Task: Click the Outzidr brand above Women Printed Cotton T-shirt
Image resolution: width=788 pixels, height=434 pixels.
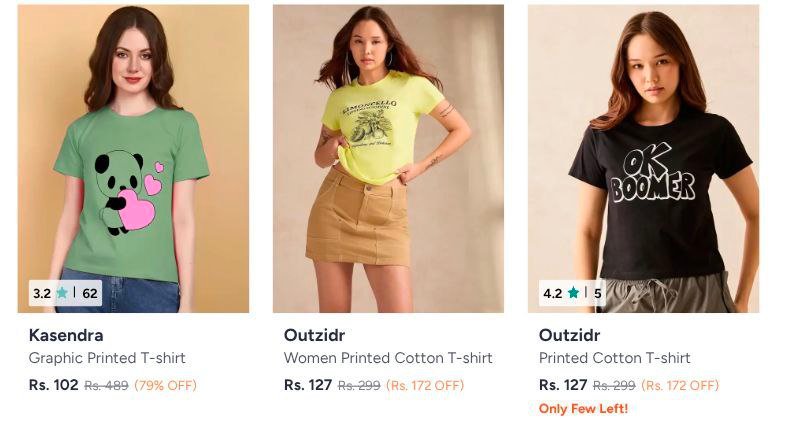Action: tap(314, 335)
